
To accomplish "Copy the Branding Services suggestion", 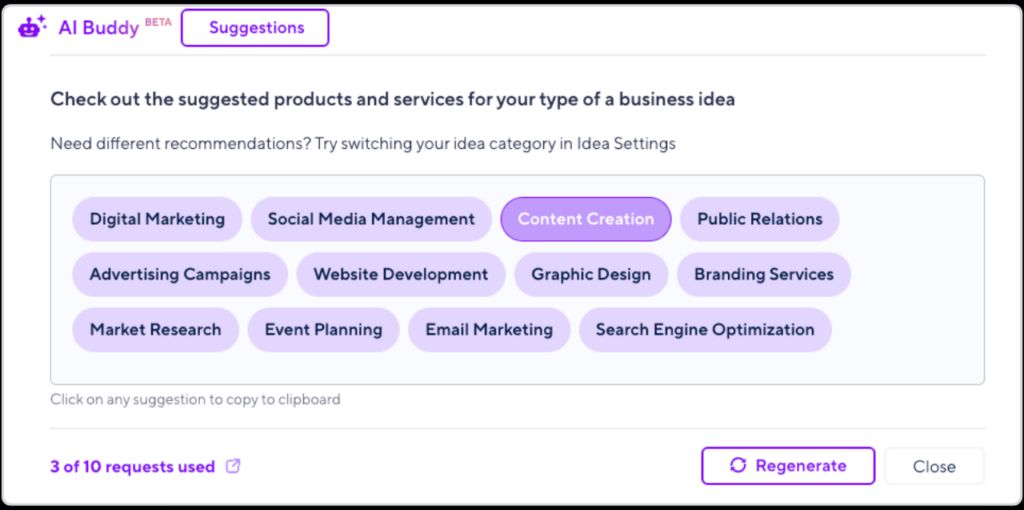I will [x=763, y=274].
